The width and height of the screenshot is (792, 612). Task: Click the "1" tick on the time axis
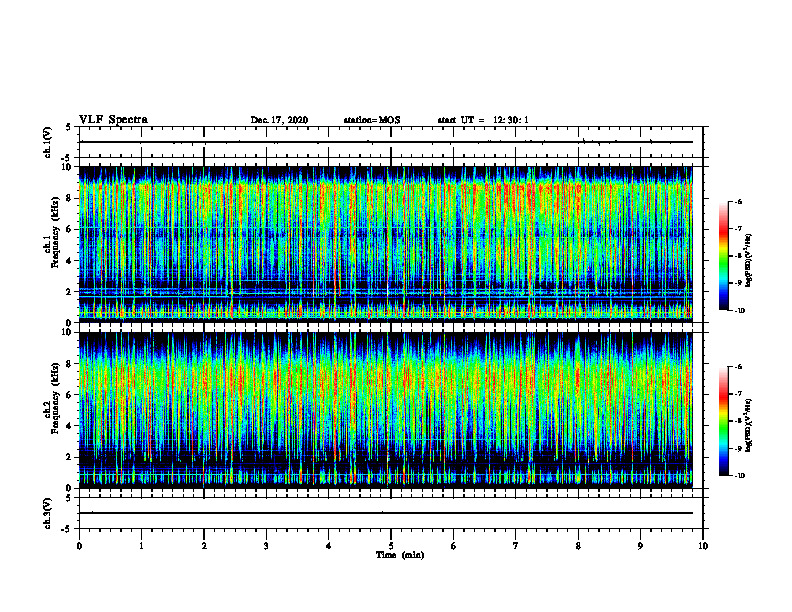141,546
